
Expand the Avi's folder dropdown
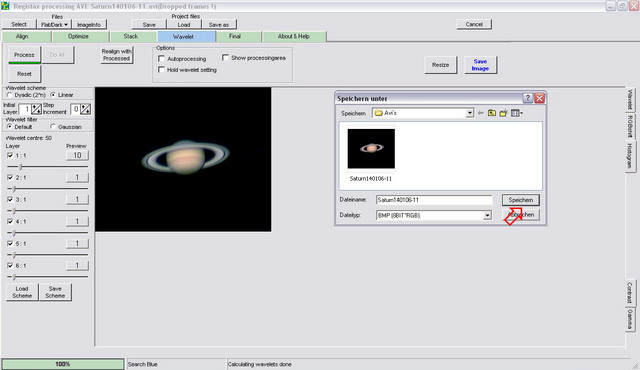pos(470,113)
